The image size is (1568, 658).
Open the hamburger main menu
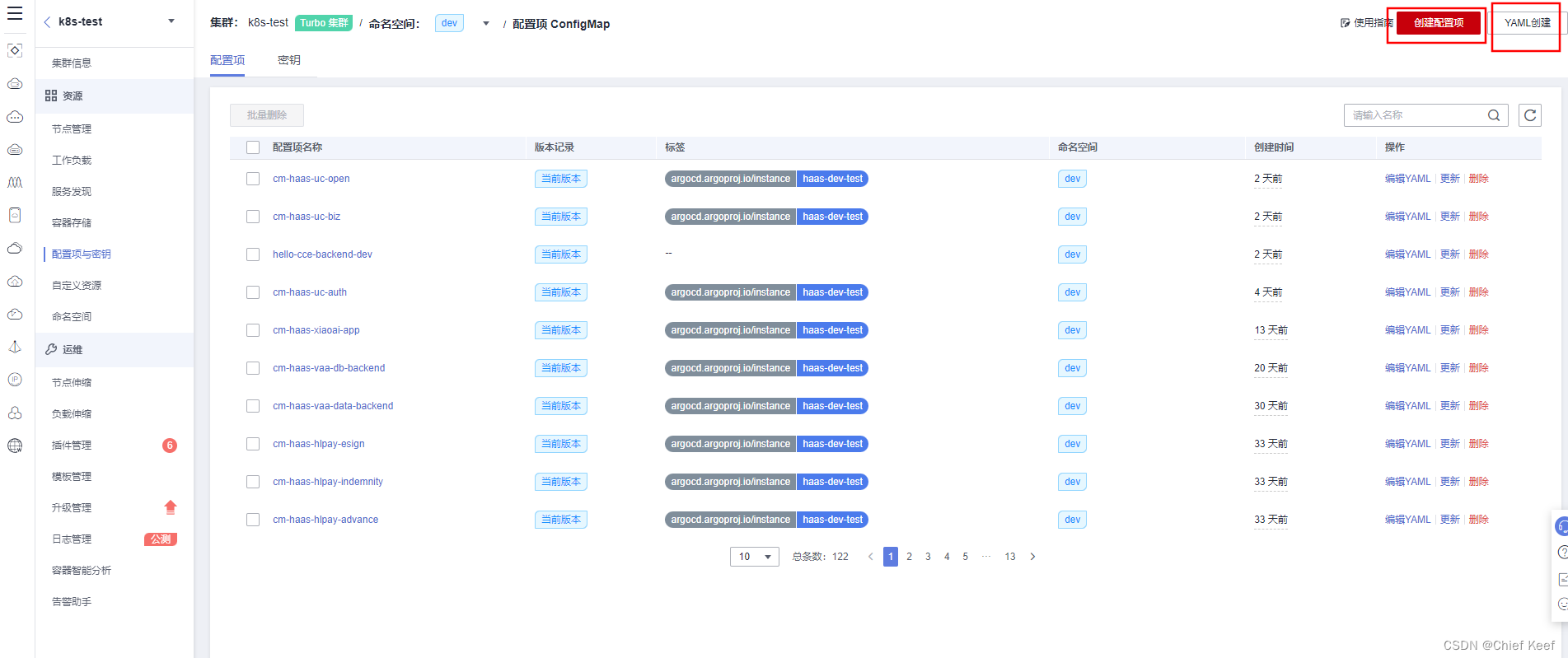pyautogui.click(x=15, y=13)
